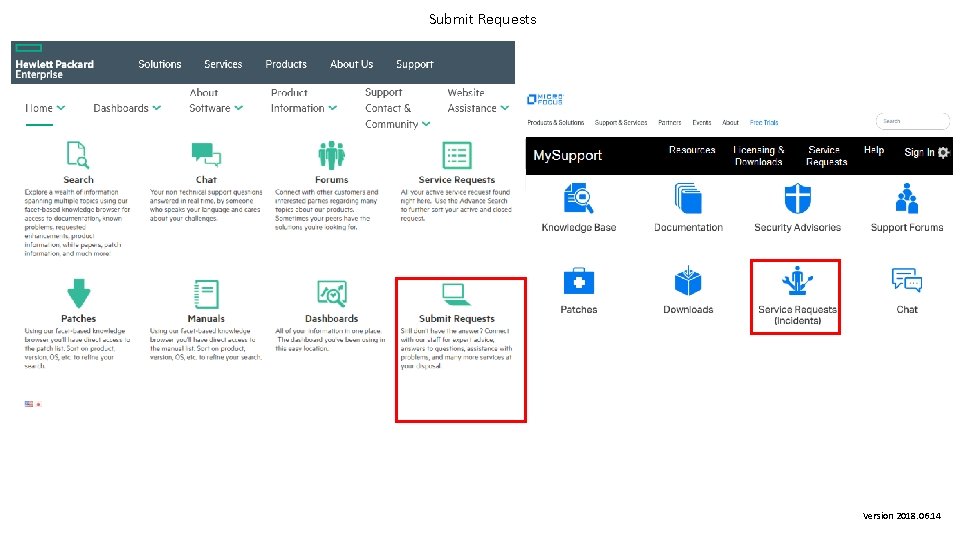Open the Chat speech bubbles icon on HPE page

[x=206, y=154]
